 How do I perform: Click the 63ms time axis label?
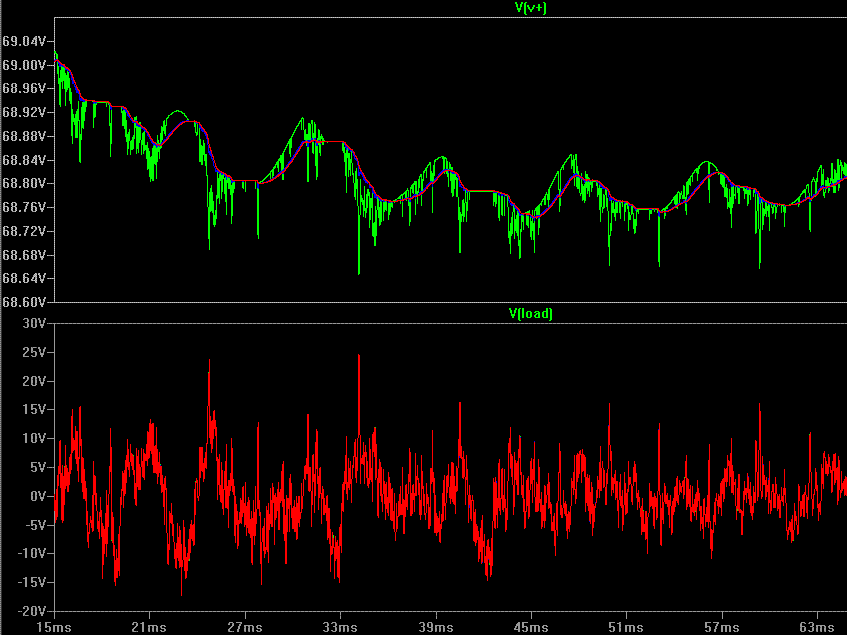(817, 627)
